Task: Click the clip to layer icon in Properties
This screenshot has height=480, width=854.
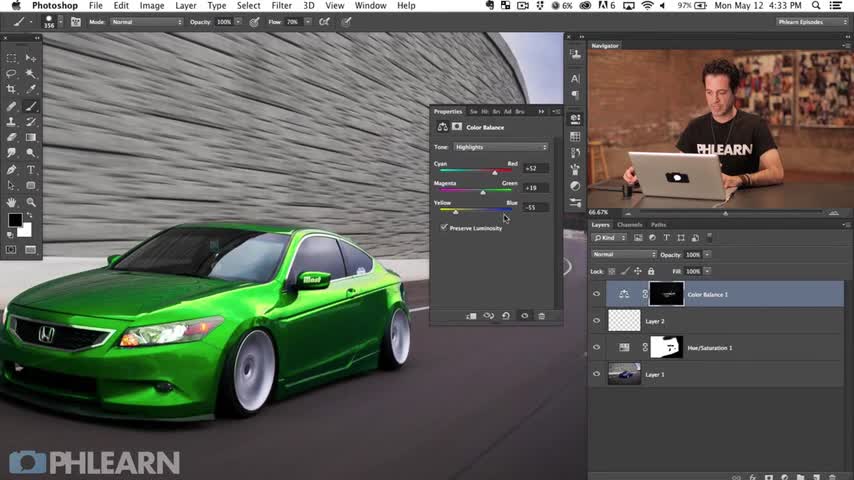Action: pos(471,316)
